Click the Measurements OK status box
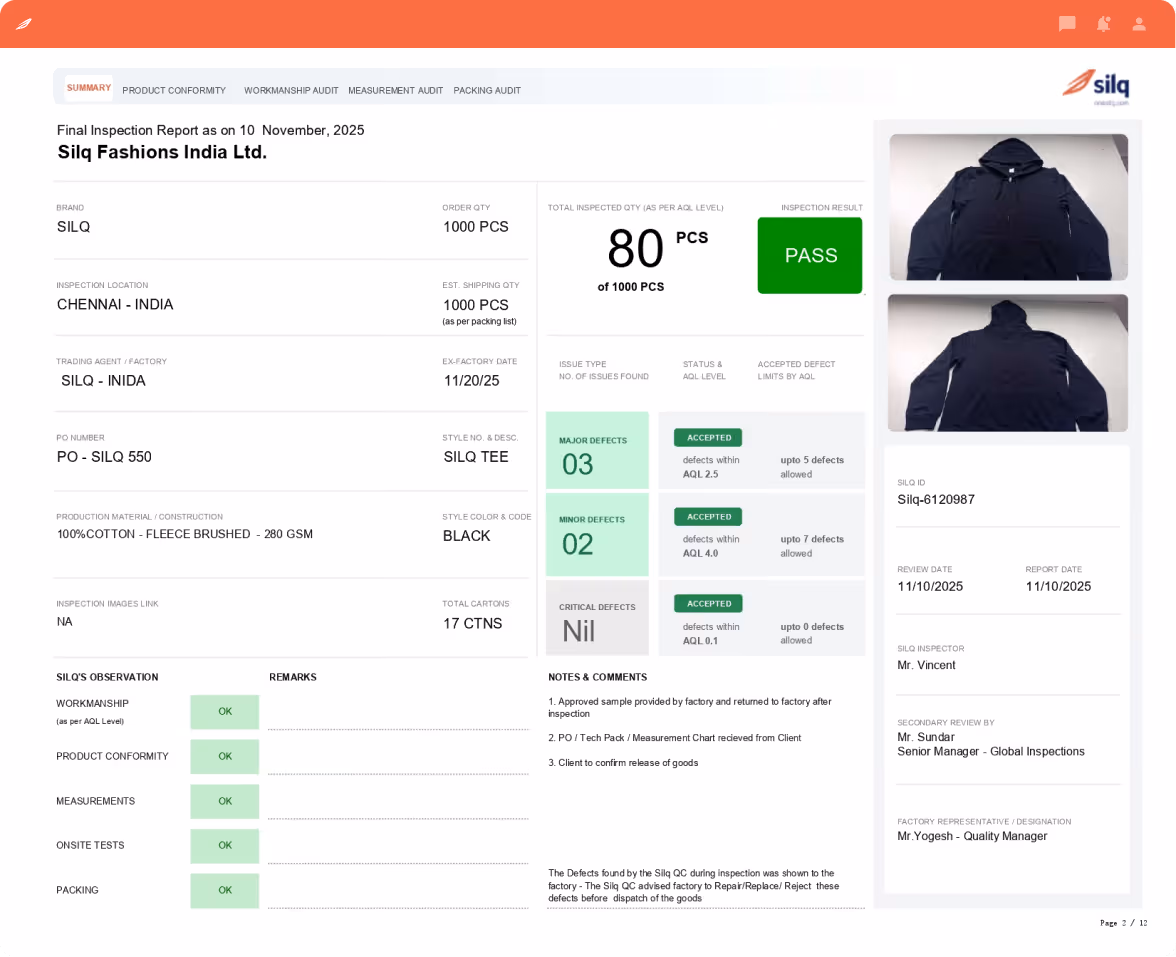The width and height of the screenshot is (1176, 957). 224,802
